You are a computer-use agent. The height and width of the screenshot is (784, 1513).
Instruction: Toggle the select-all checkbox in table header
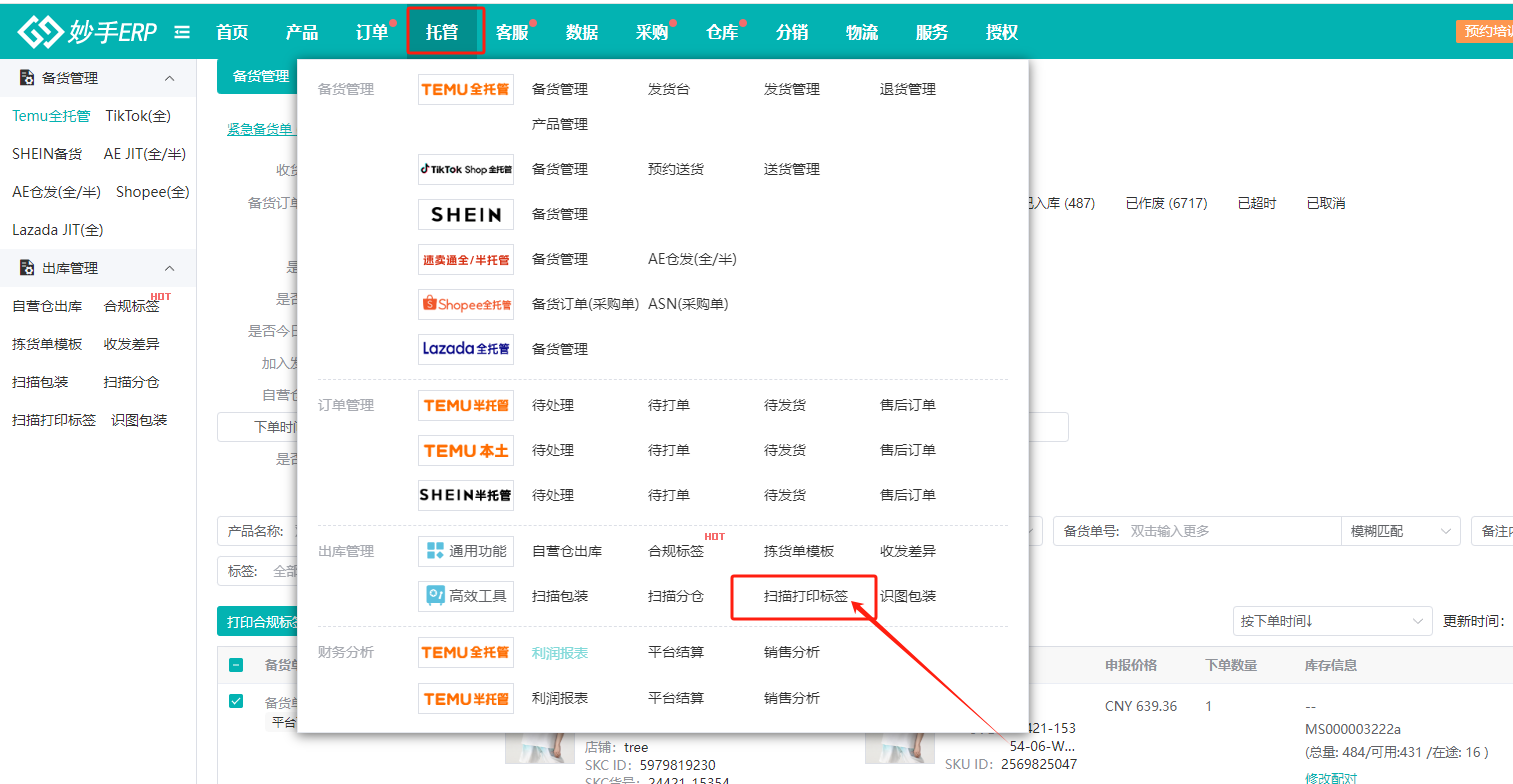tap(236, 665)
